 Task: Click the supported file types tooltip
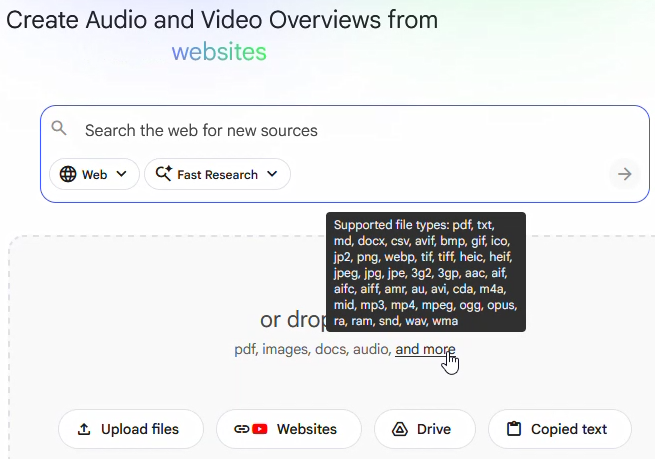click(x=425, y=271)
